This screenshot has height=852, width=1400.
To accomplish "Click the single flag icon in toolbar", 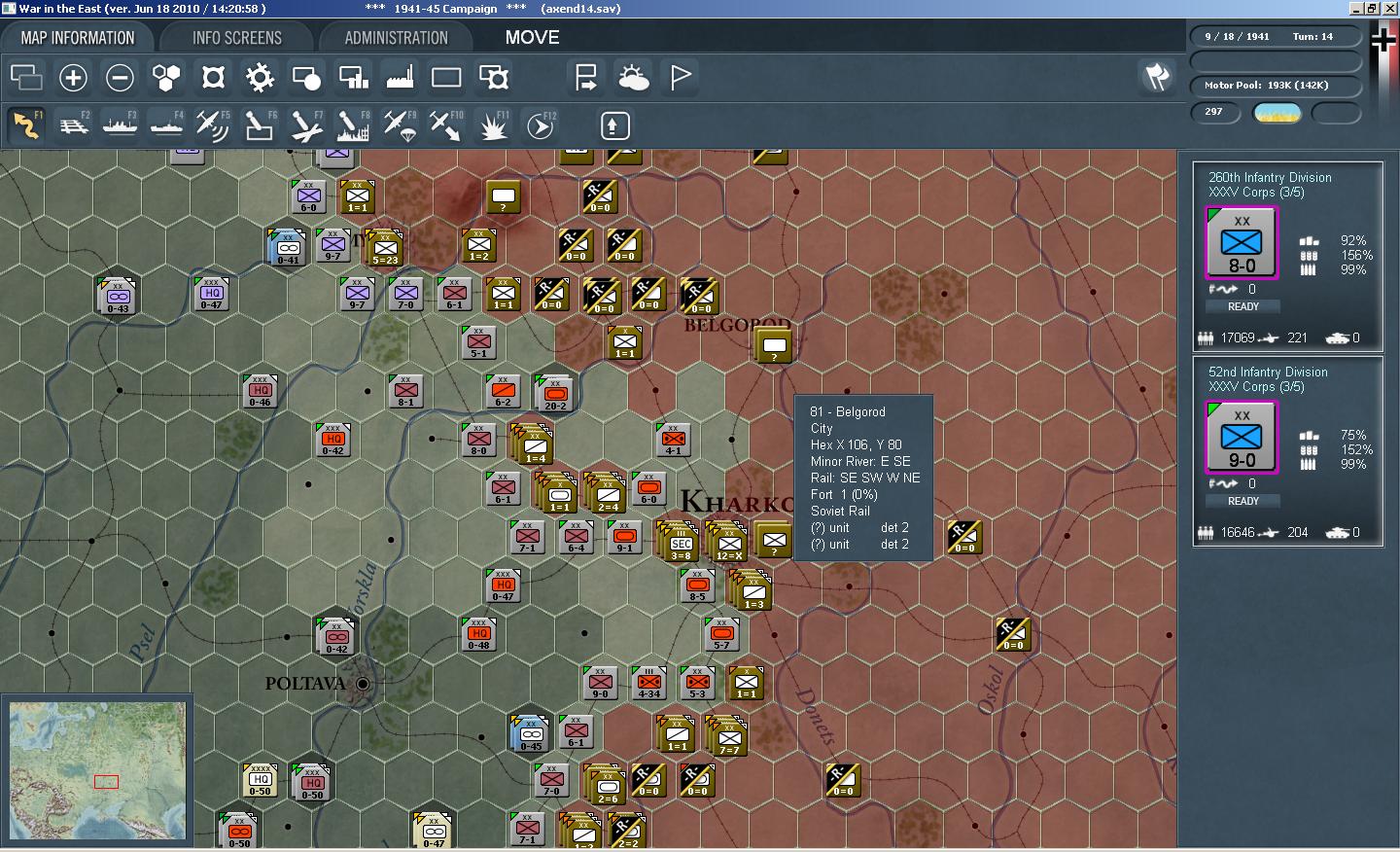I will tap(681, 77).
